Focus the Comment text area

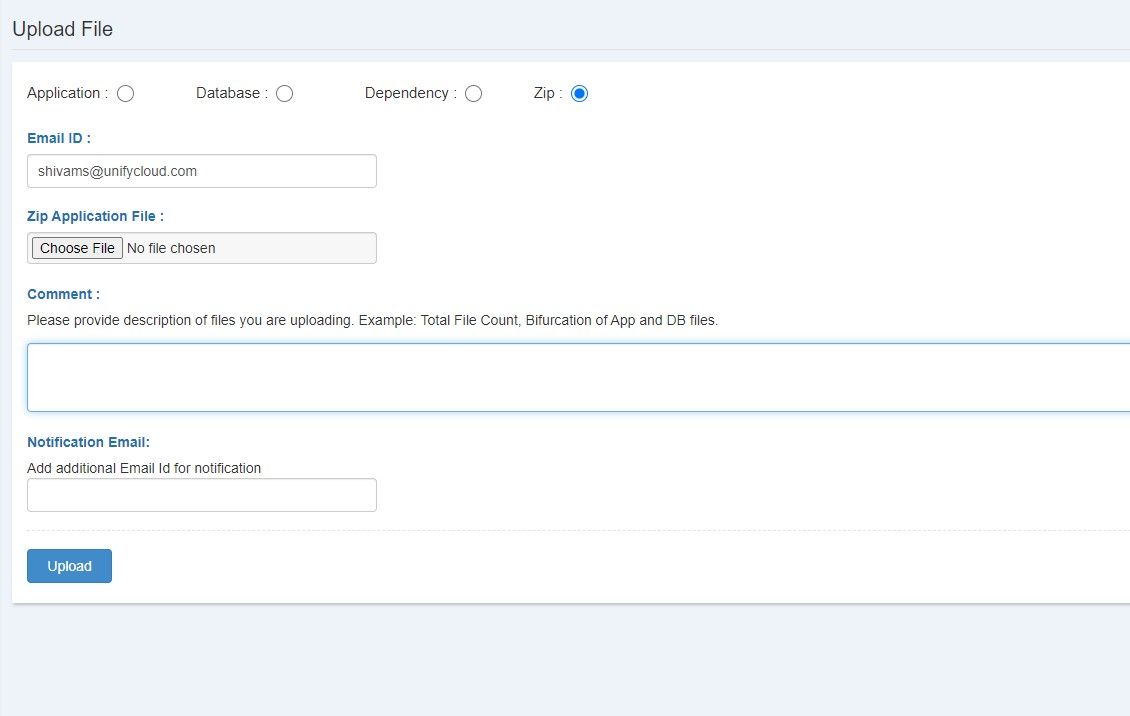click(579, 377)
